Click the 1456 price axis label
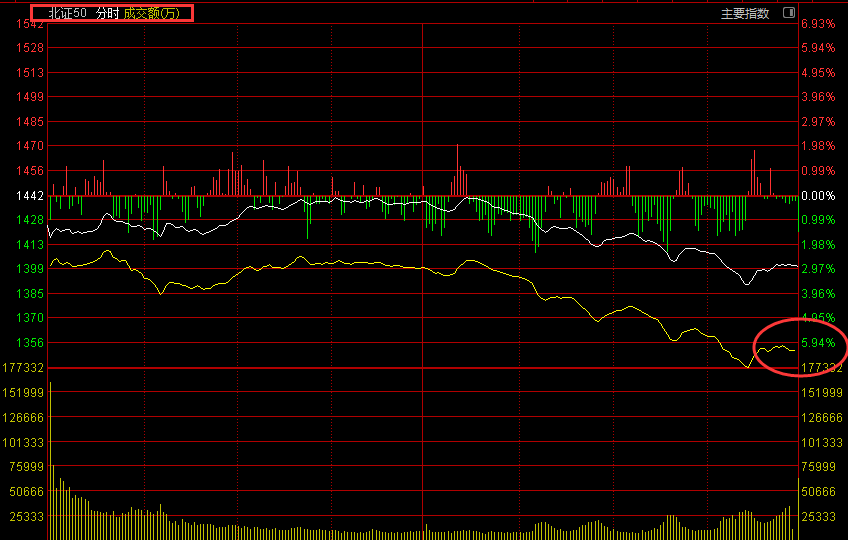 (30, 170)
